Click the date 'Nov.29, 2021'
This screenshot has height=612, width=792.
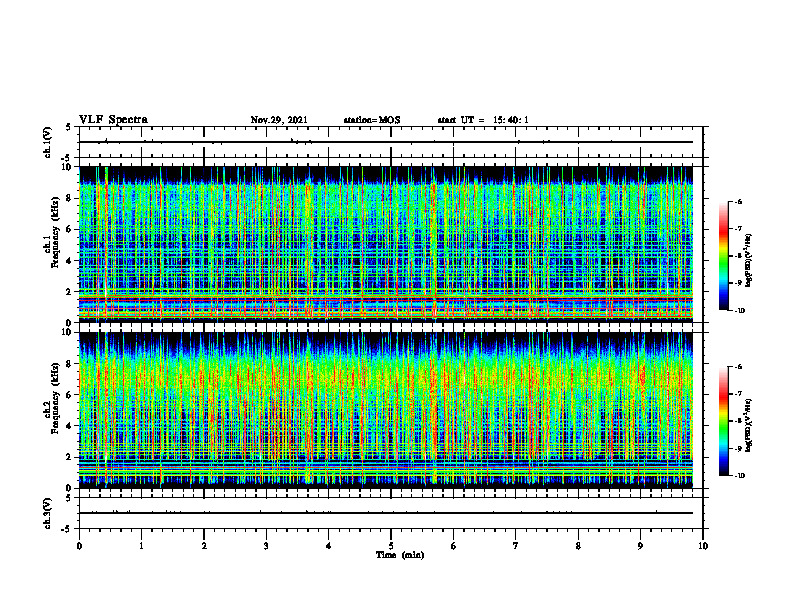(x=279, y=120)
